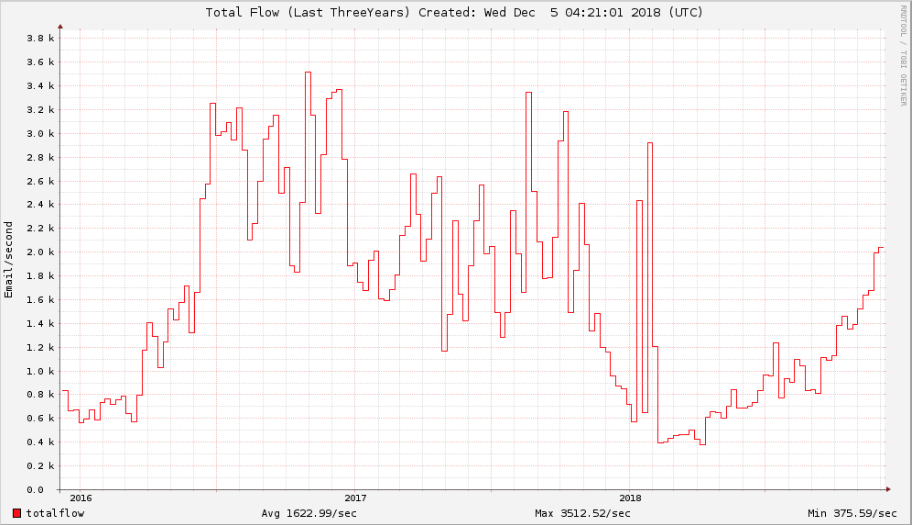This screenshot has width=912, height=525.
Task: Click the chart title Total Flow text
Action: tap(242, 12)
